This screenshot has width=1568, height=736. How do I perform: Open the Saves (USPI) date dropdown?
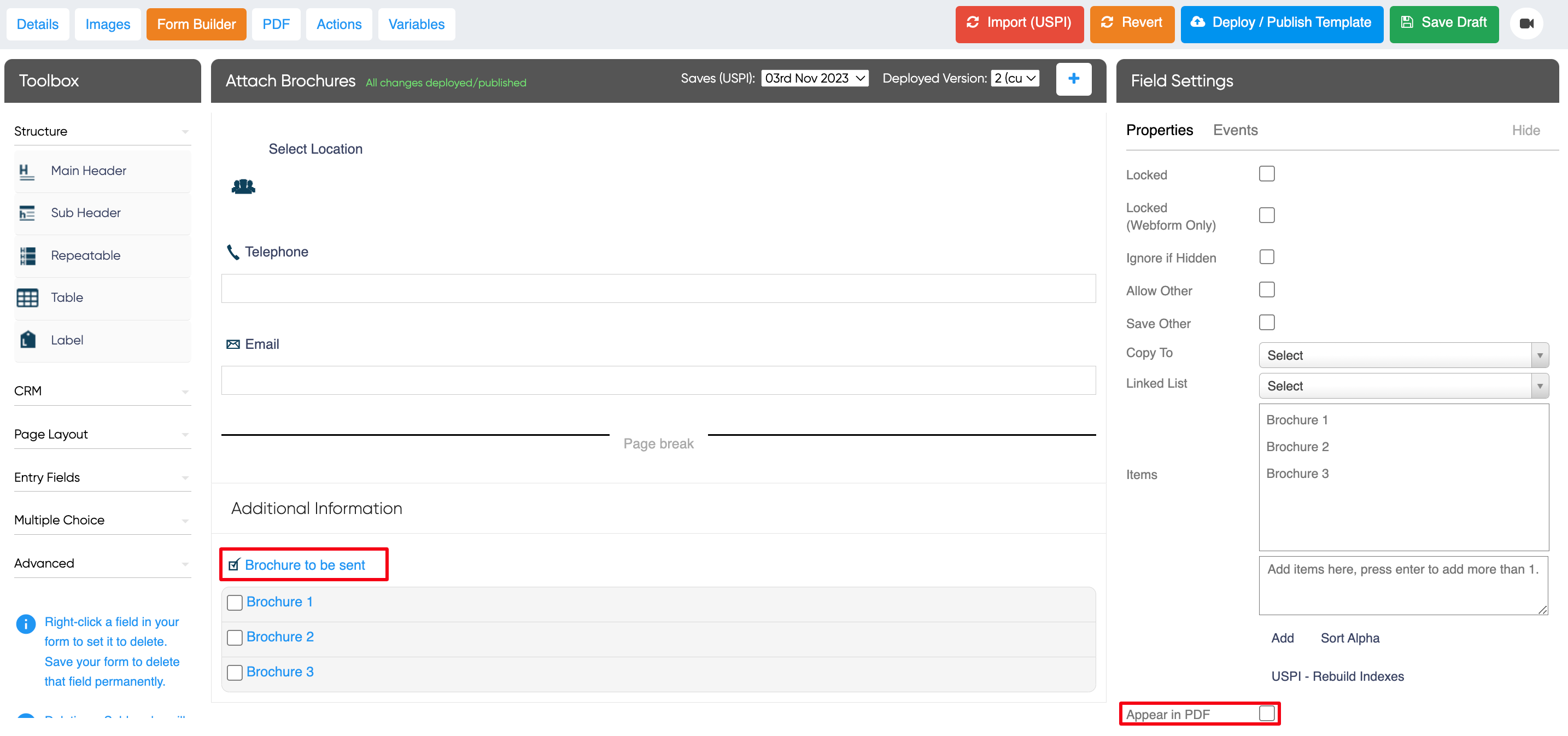click(x=815, y=79)
